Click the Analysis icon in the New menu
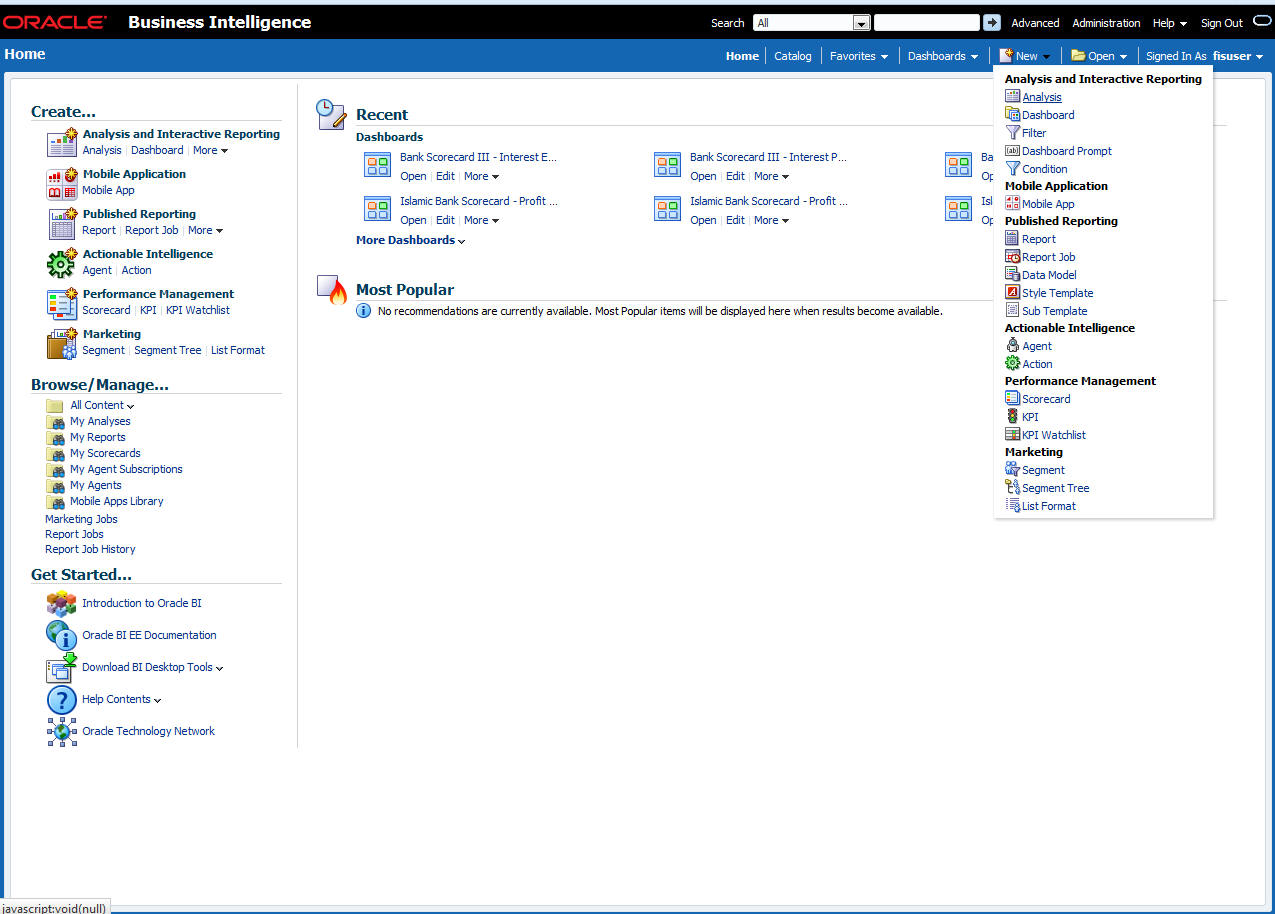The height and width of the screenshot is (914, 1275). [x=1012, y=97]
